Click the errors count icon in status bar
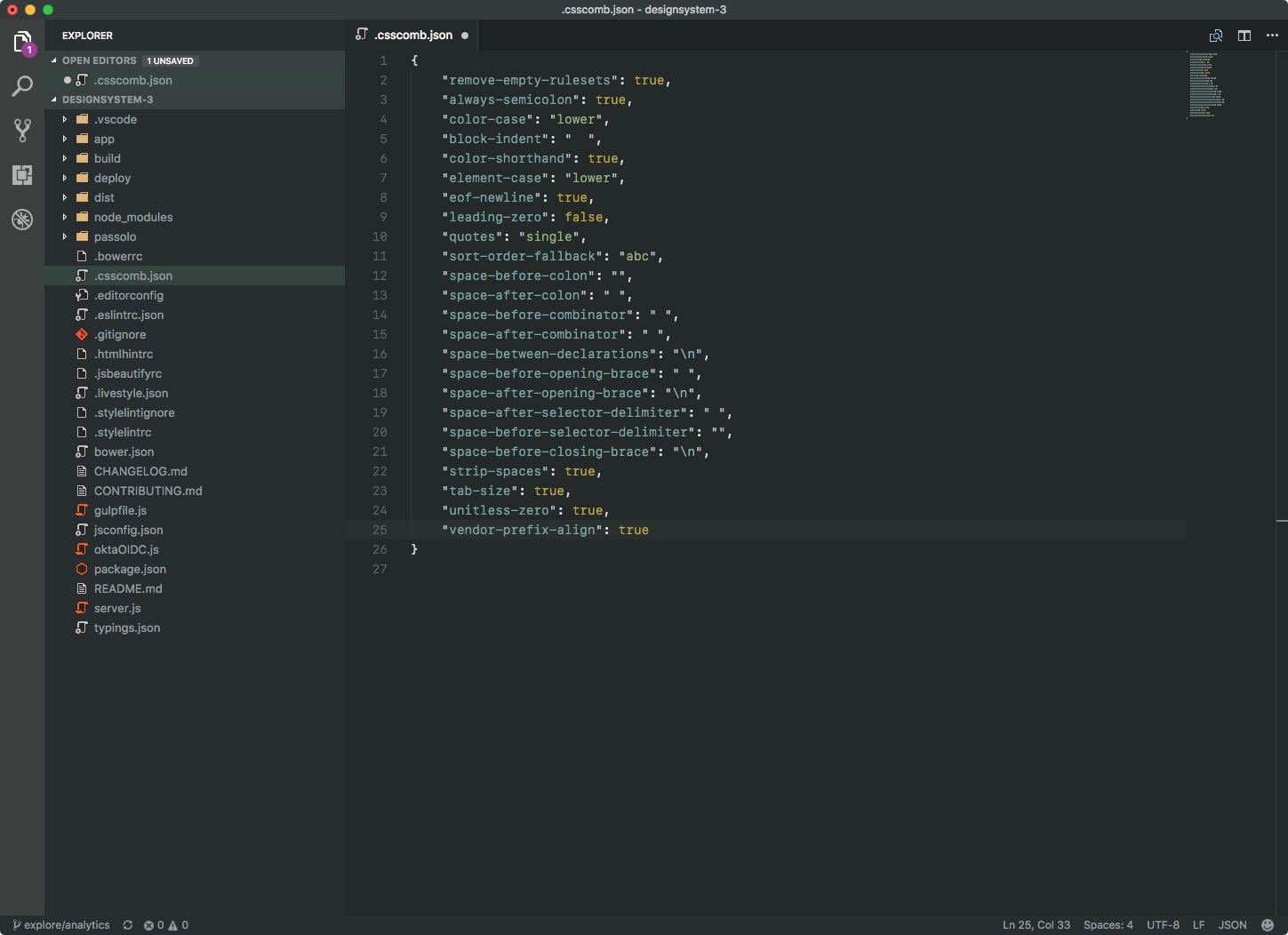The height and width of the screenshot is (935, 1288). pyautogui.click(x=148, y=925)
